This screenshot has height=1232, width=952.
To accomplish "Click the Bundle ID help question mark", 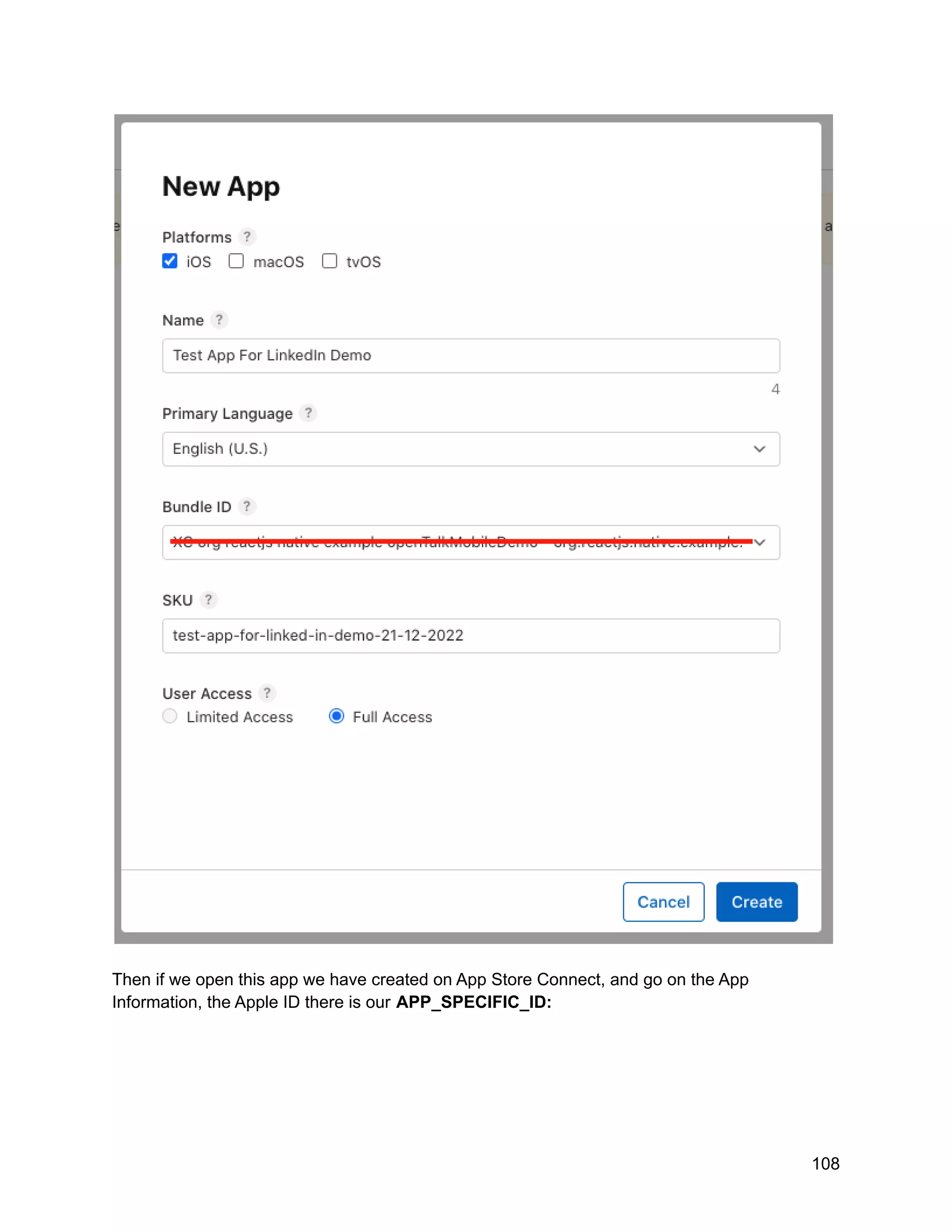I will [247, 506].
